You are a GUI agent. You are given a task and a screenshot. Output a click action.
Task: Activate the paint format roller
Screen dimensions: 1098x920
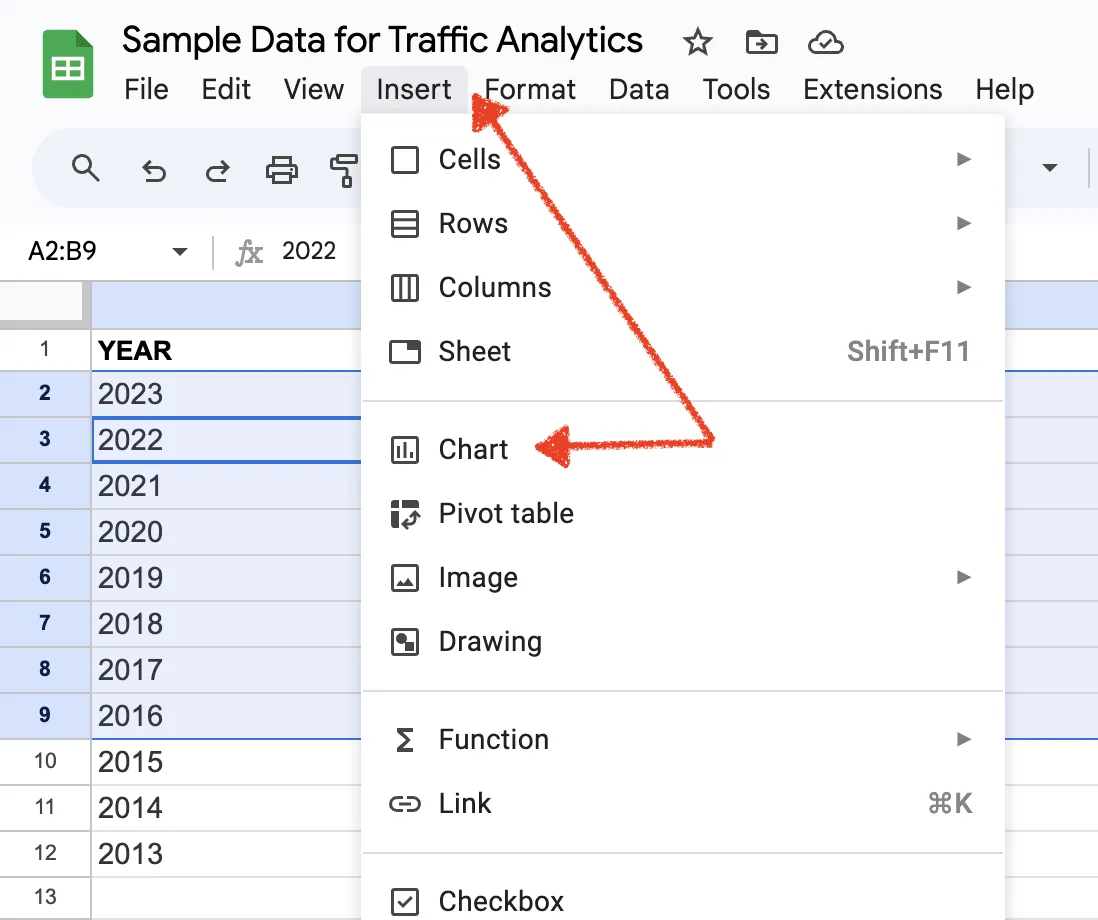344,170
